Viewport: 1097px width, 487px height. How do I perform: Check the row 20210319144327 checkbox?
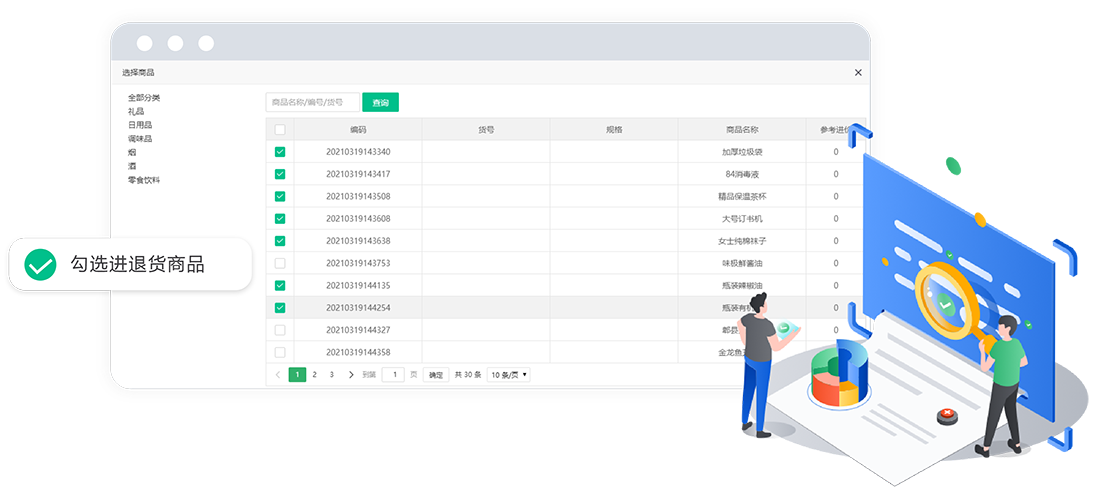tap(280, 330)
